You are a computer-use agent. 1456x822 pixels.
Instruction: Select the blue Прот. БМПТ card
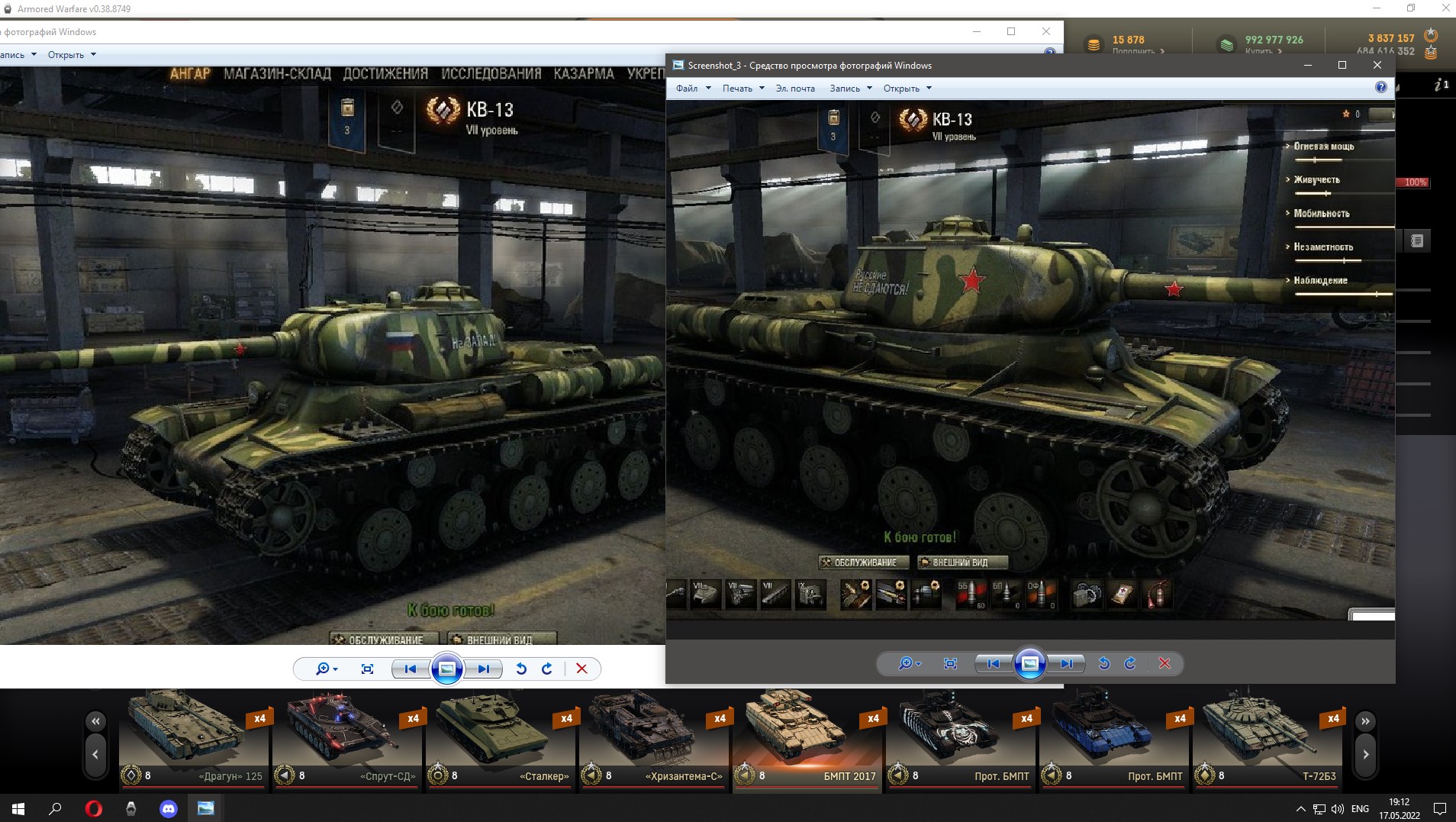pos(1114,740)
